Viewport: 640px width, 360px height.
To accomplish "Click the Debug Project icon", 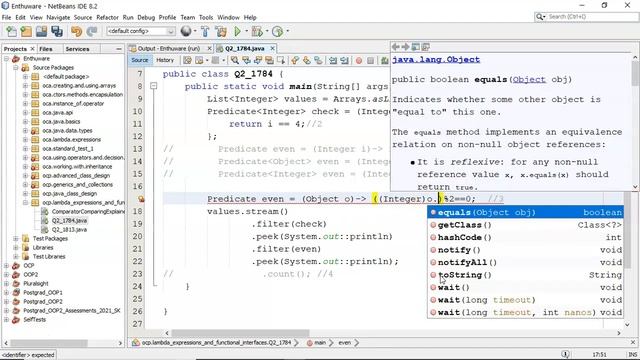I will tap(257, 31).
